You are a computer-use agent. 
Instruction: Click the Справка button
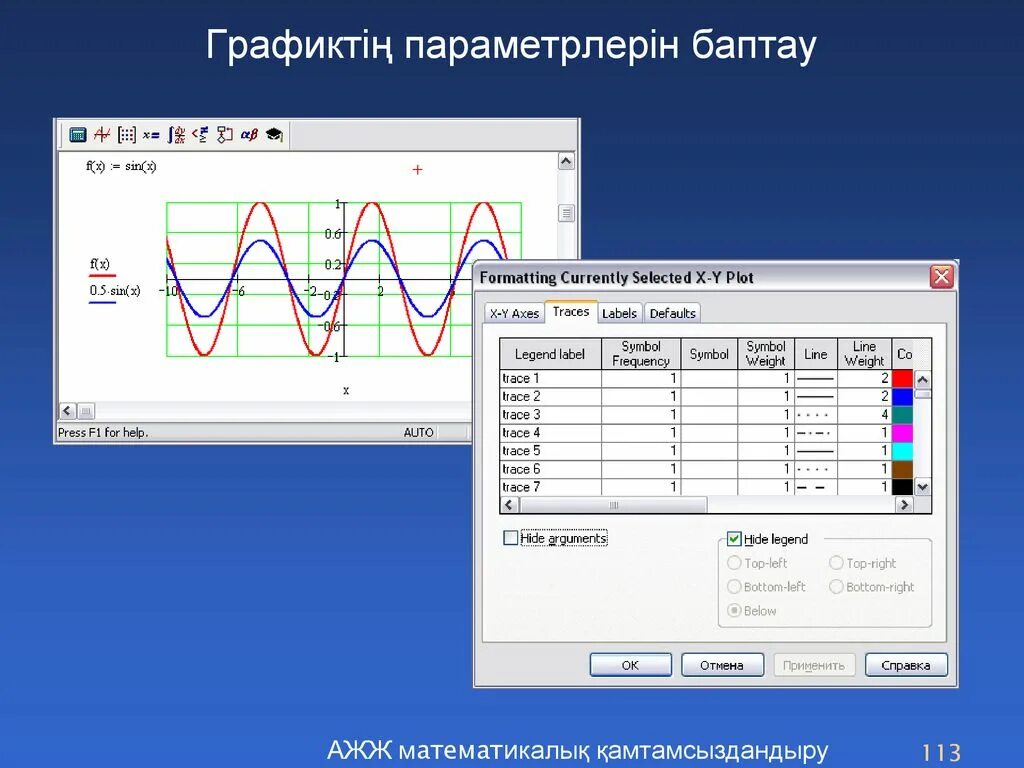[x=906, y=665]
